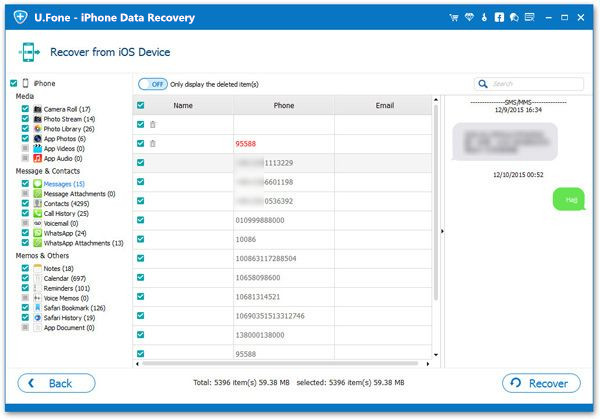Click the Voicemail icon
Viewport: 600px width, 419px height.
(38, 223)
